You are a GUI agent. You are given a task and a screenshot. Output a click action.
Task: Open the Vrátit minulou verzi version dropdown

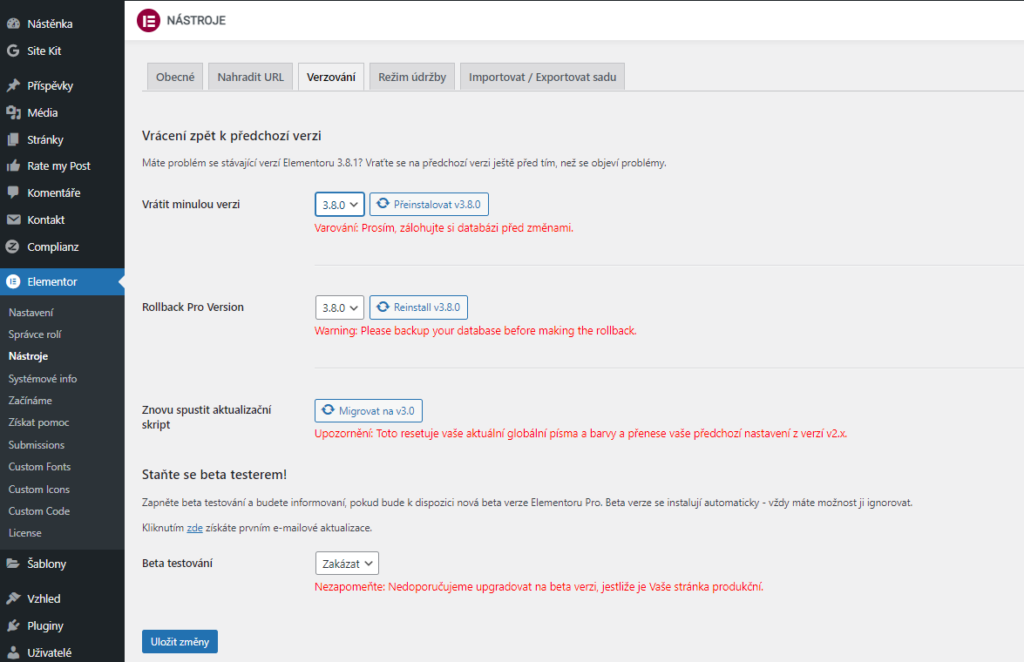(x=340, y=204)
